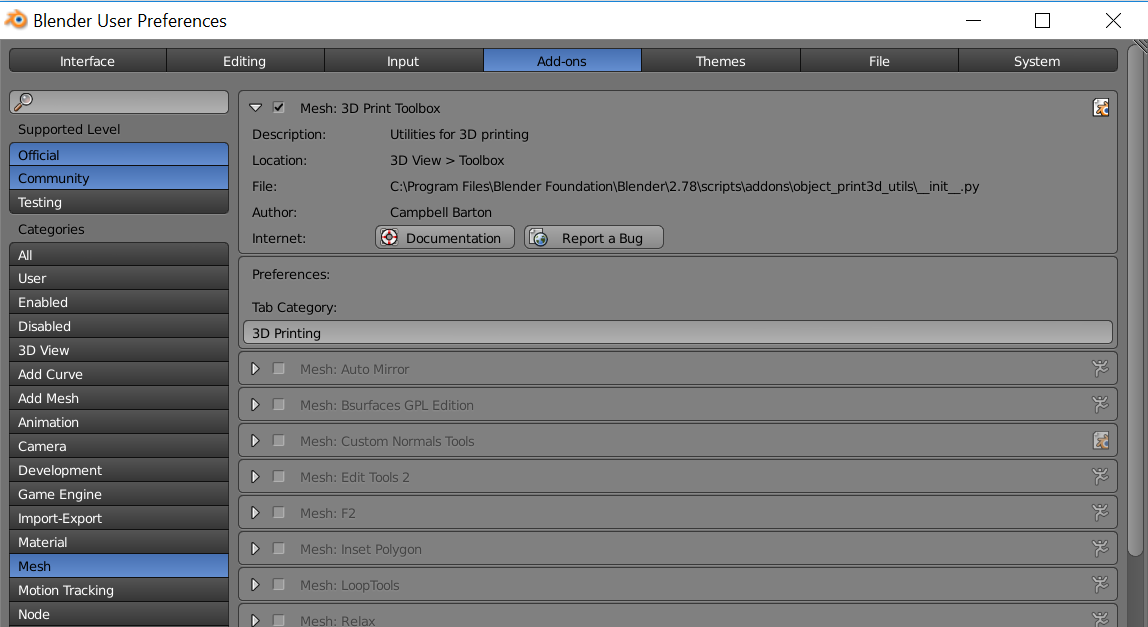Viewport: 1148px width, 627px height.
Task: Click the official support icon for 3D Print Toolbox
Action: coord(1100,108)
